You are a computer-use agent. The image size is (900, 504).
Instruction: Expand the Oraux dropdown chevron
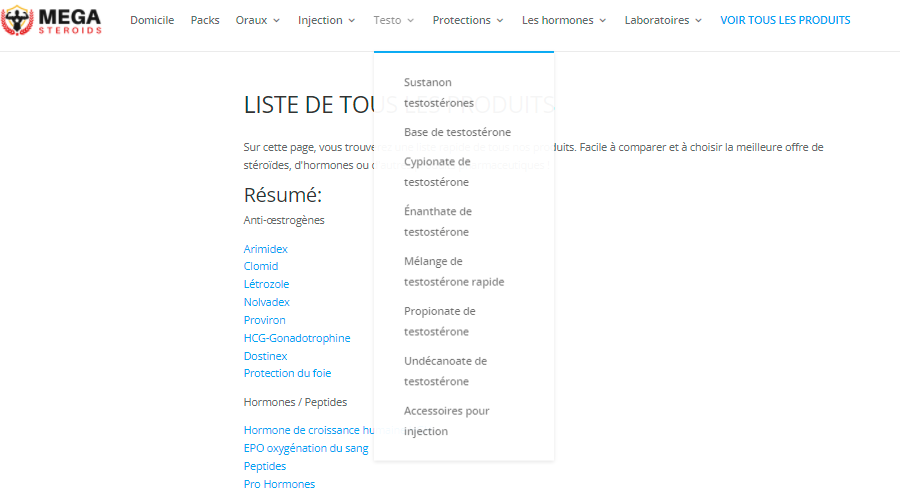(276, 21)
